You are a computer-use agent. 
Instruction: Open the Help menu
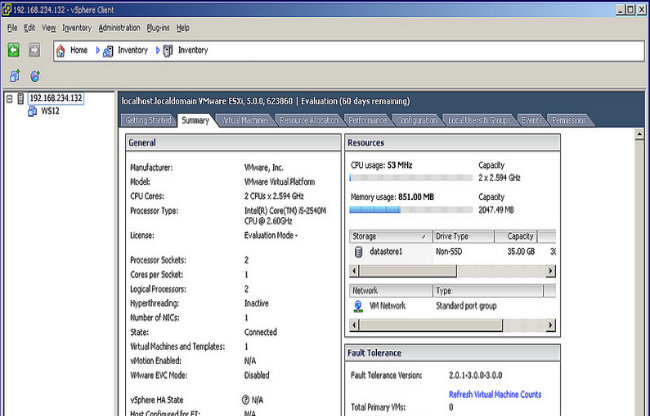click(183, 28)
